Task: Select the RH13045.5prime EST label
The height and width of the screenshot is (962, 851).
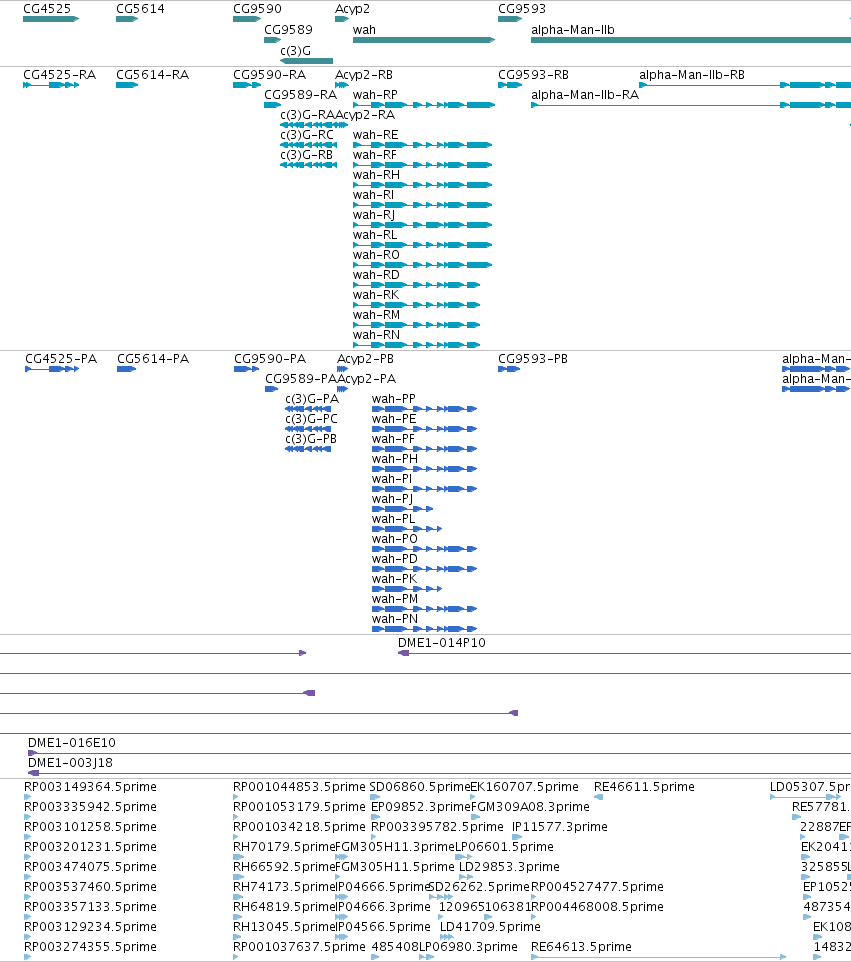Action: [x=285, y=927]
